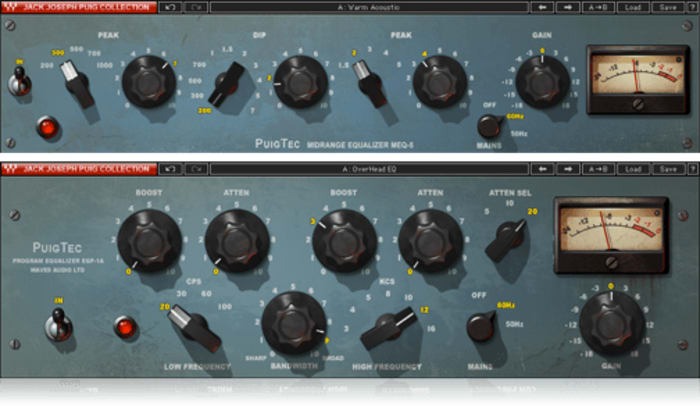Click the MEQ-5 VU meter
The height and width of the screenshot is (406, 700).
(x=638, y=79)
